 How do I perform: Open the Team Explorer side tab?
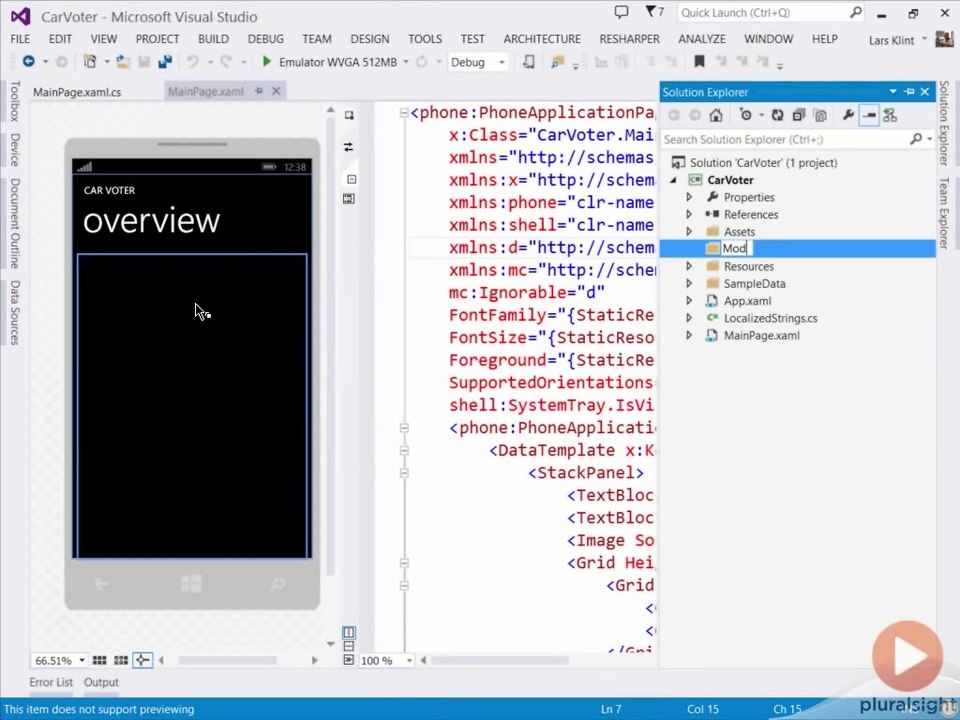tap(944, 213)
